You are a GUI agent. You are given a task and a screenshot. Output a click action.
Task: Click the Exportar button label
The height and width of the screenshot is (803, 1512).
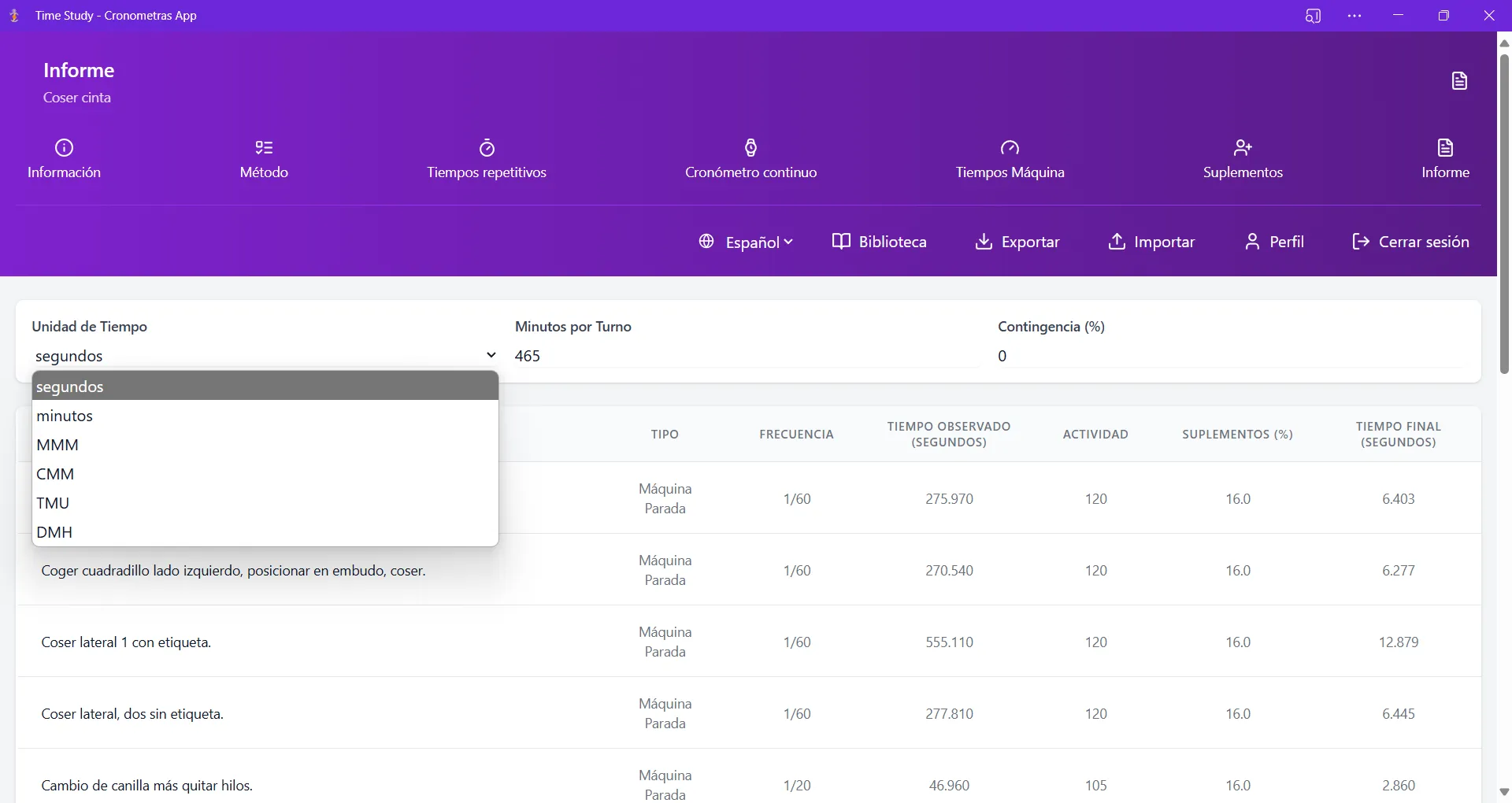pyautogui.click(x=1030, y=242)
